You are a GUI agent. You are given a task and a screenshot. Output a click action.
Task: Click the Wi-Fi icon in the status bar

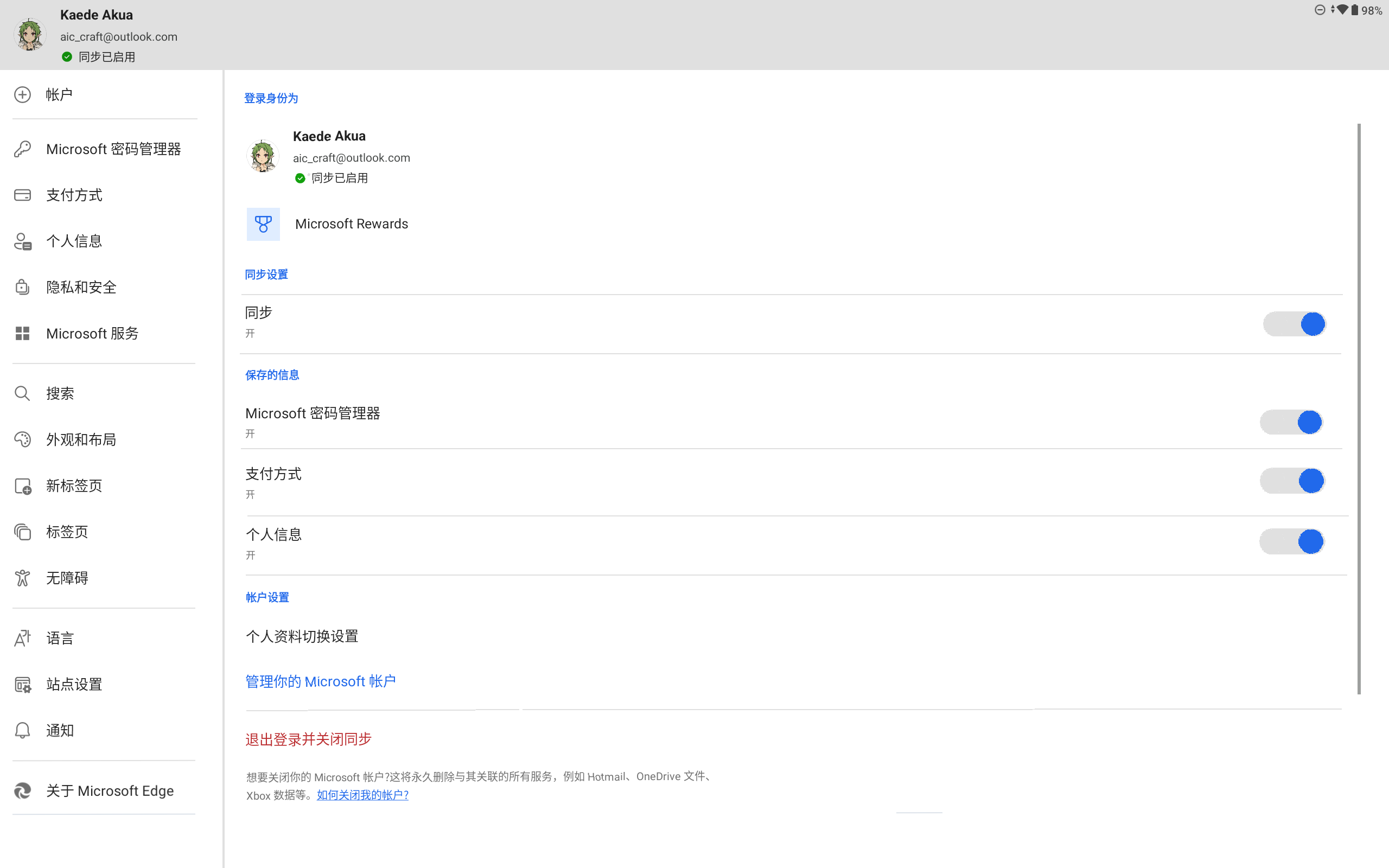pos(1342,9)
